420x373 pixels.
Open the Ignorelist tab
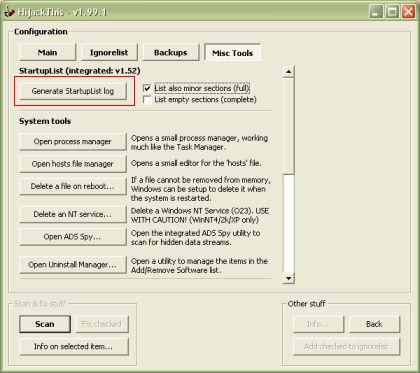tap(109, 53)
